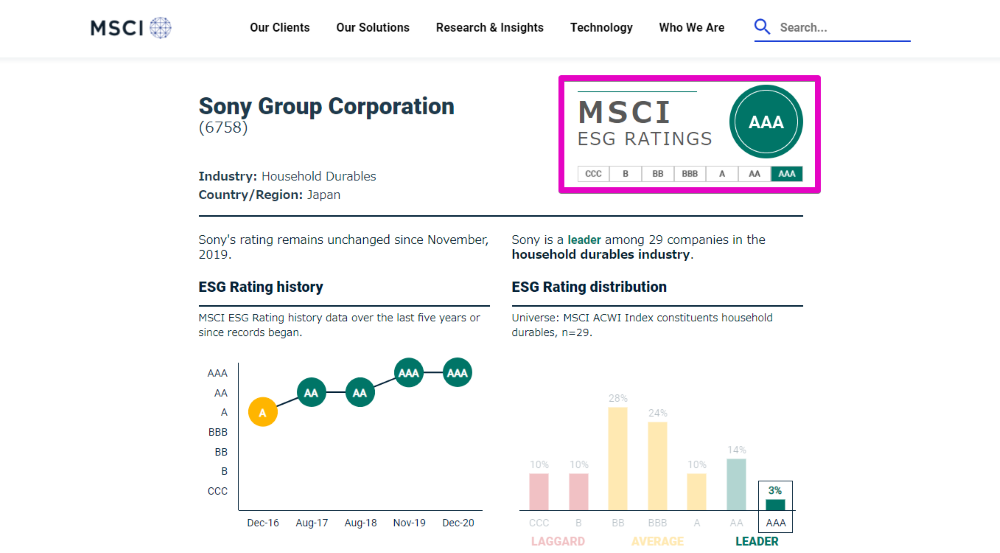Click the 'Japan' country text
The width and height of the screenshot is (1000, 553).
coord(323,195)
